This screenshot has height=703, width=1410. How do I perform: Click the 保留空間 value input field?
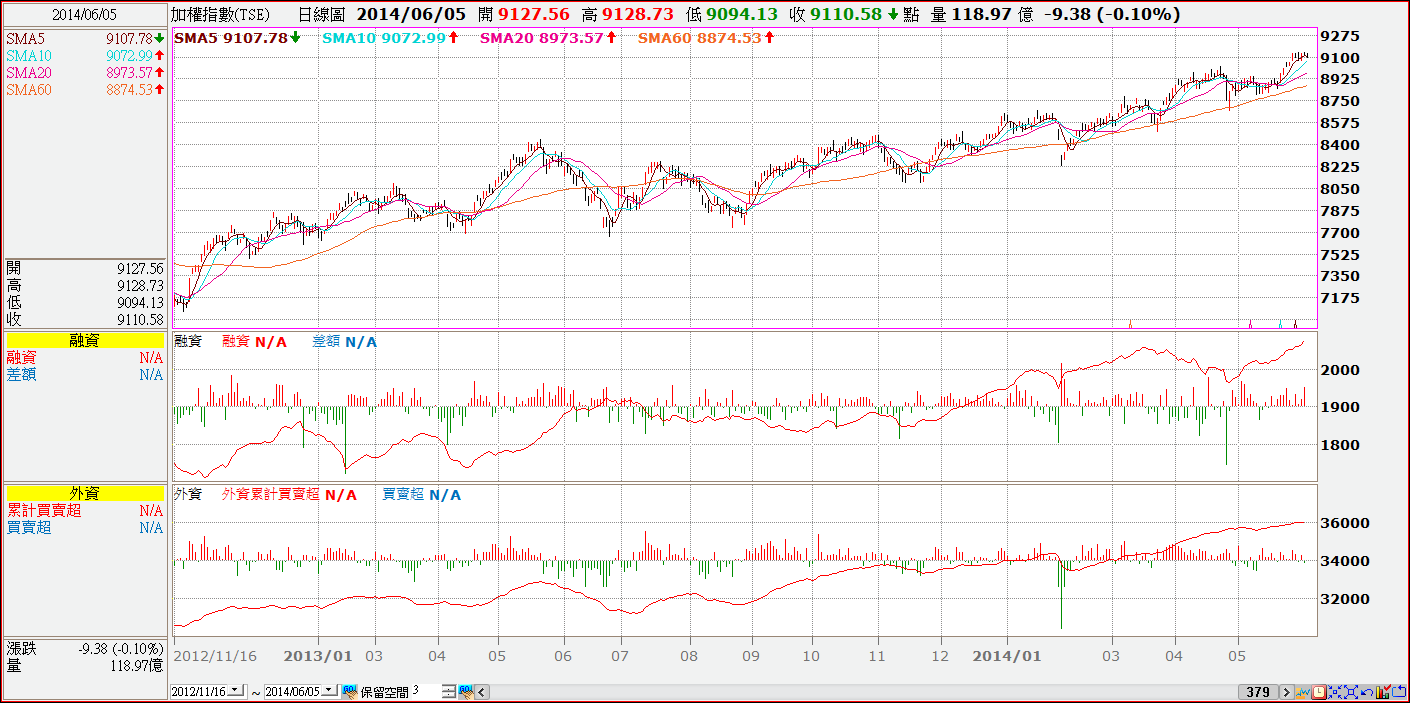pos(426,691)
